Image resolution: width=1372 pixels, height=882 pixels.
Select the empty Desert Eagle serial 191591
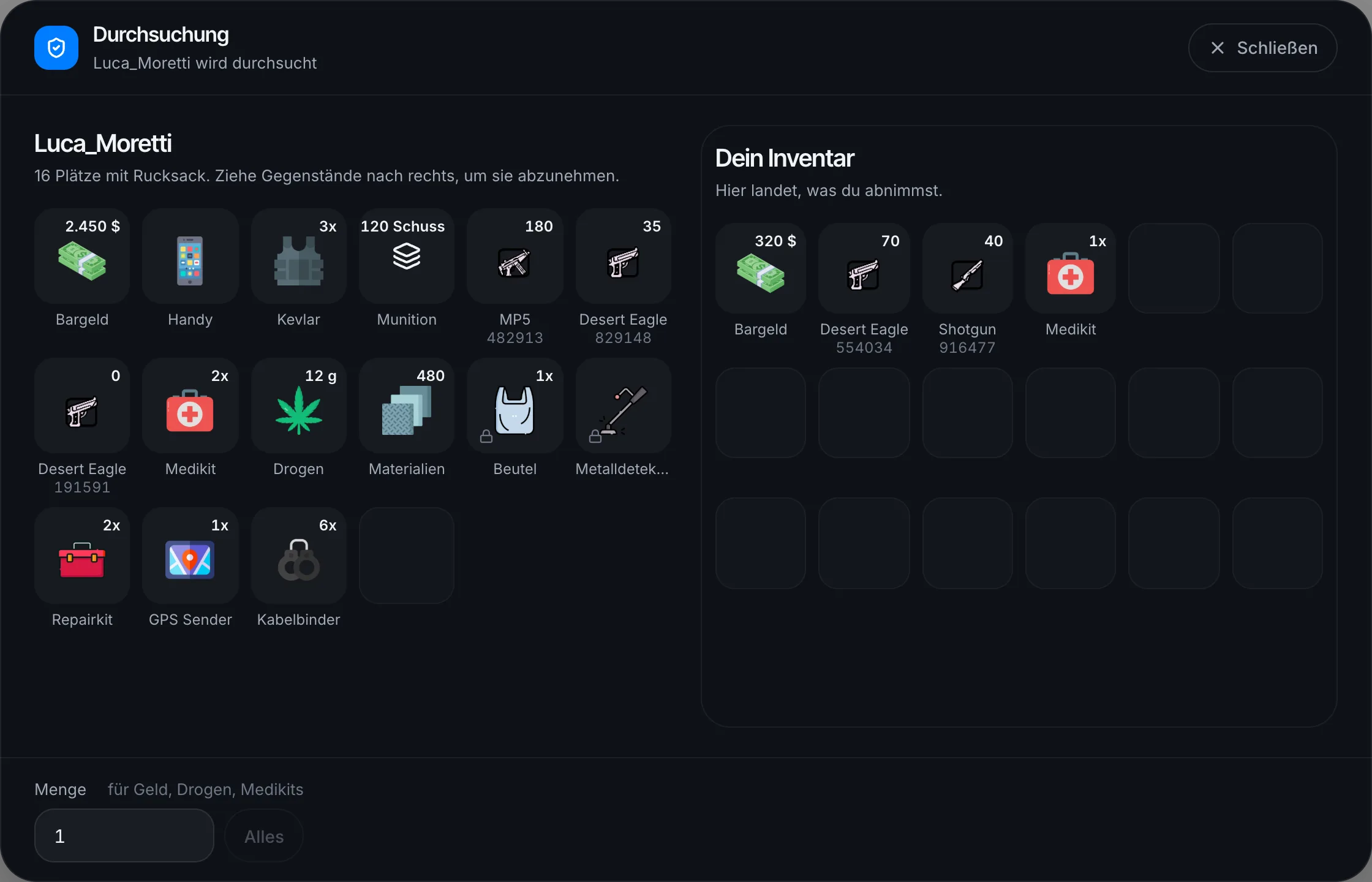pyautogui.click(x=82, y=405)
